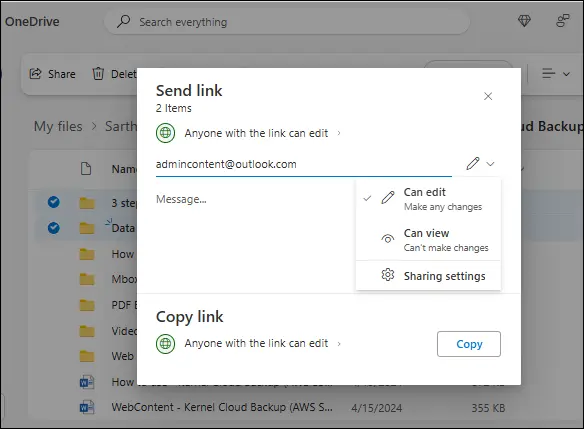Click the recipient email field

[x=304, y=164]
